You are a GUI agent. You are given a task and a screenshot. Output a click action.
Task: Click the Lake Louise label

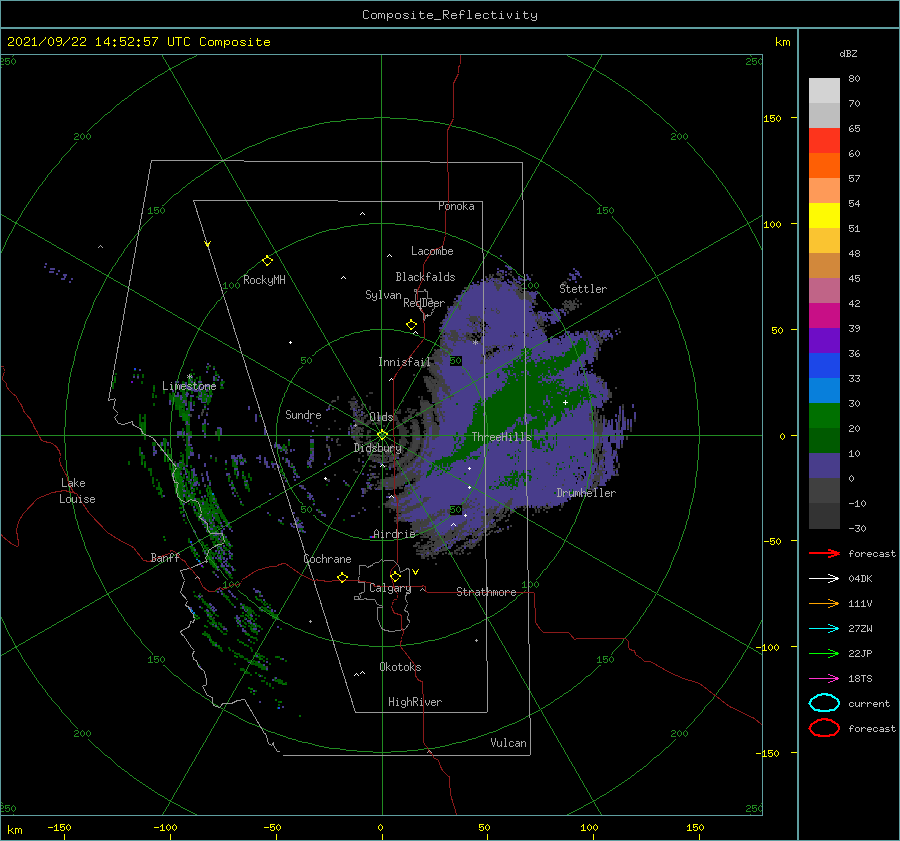(77, 491)
